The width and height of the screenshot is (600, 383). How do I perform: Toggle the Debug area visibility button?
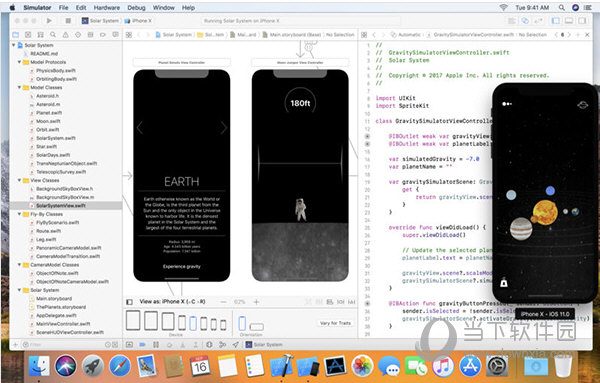569,21
